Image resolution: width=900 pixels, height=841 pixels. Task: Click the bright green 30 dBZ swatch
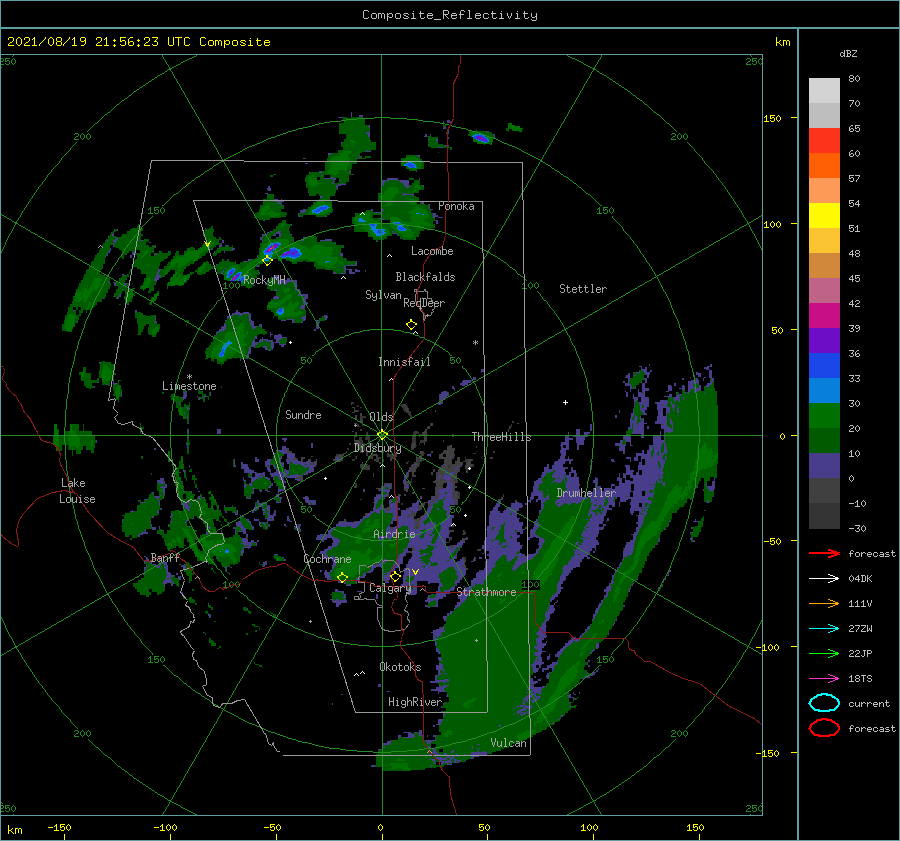tap(824, 415)
